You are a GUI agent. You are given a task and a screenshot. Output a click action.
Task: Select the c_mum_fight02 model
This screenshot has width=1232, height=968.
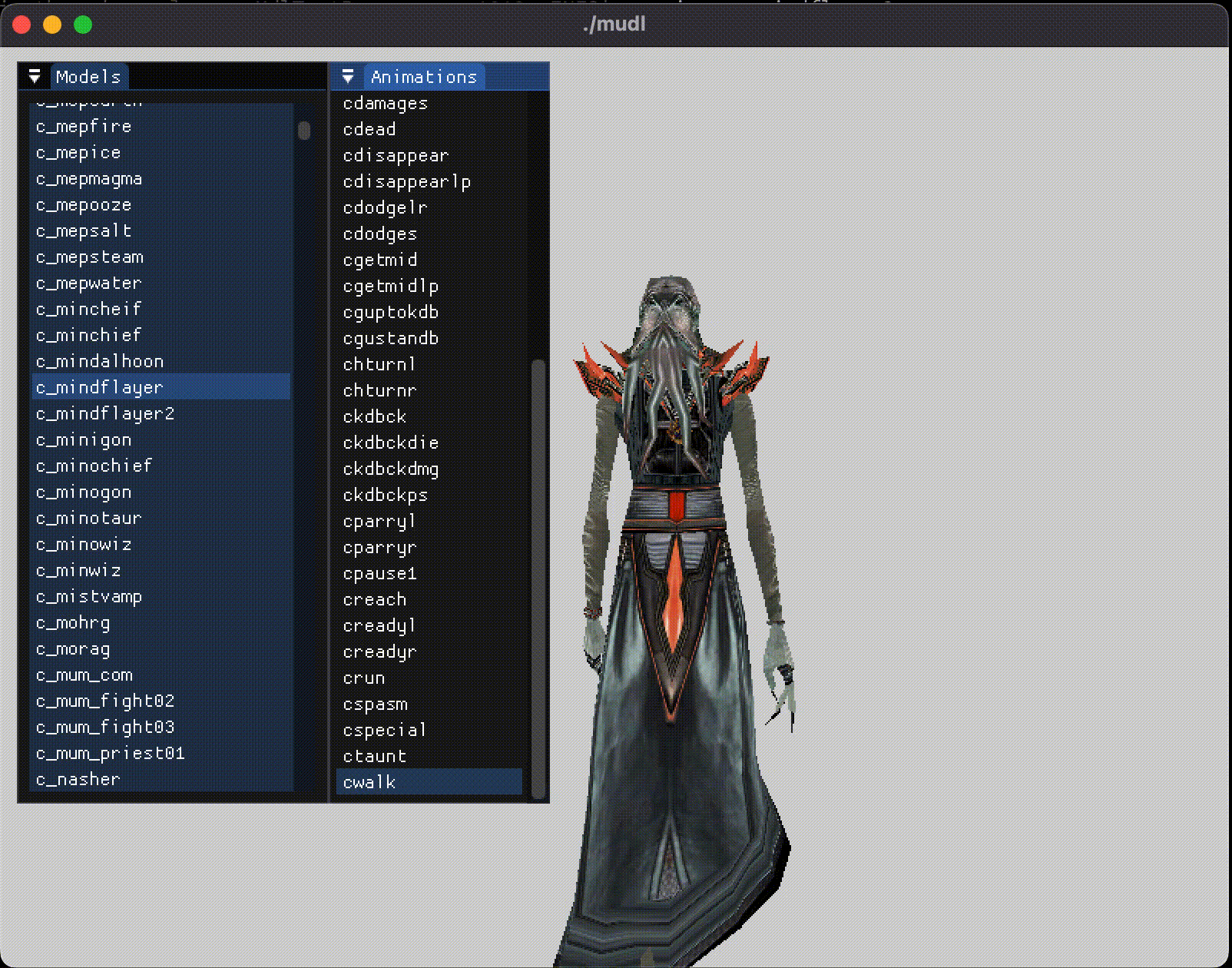point(161,701)
